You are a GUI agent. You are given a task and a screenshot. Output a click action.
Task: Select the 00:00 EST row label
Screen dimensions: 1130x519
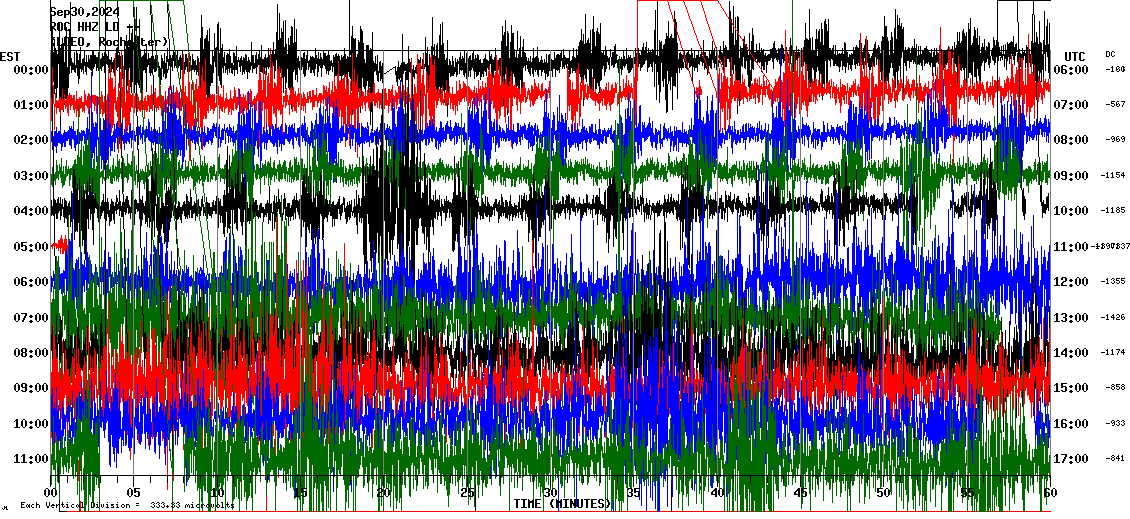[x=31, y=70]
